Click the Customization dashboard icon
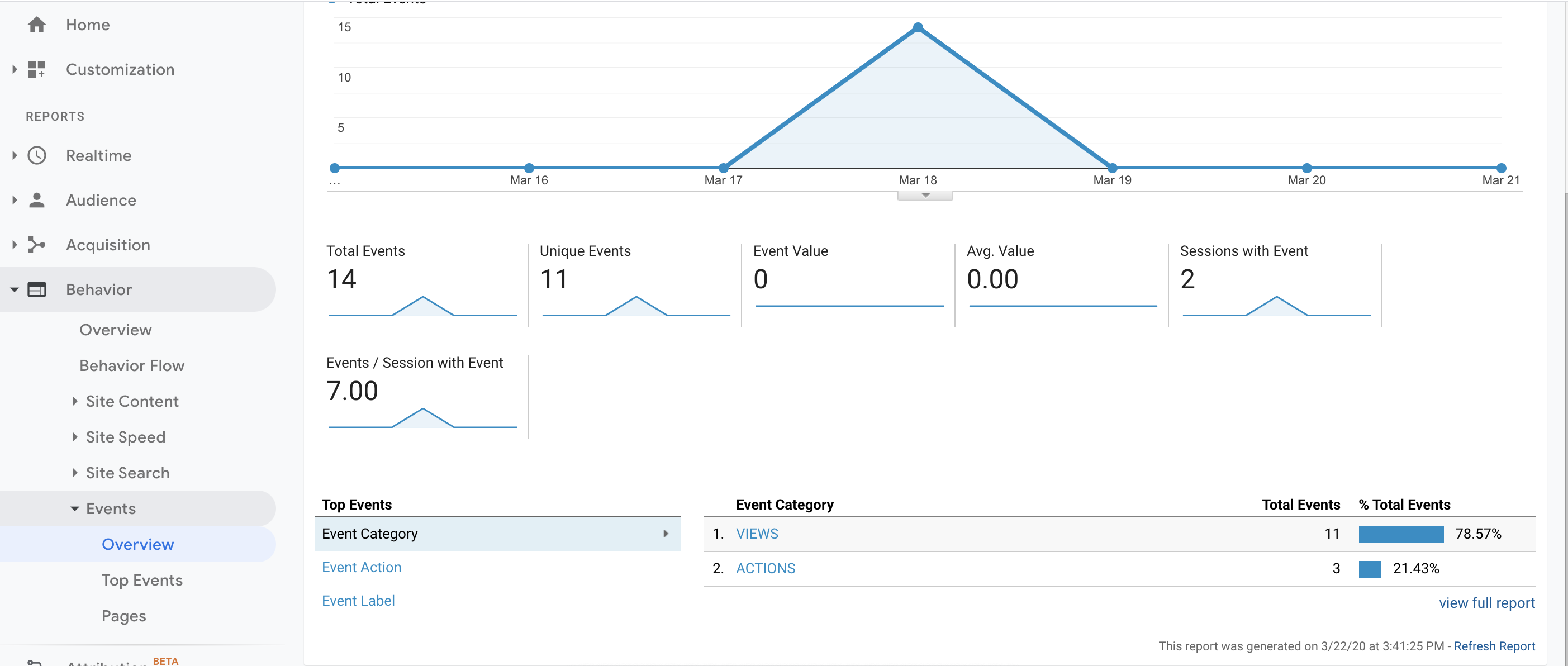The image size is (1568, 666). tap(36, 69)
